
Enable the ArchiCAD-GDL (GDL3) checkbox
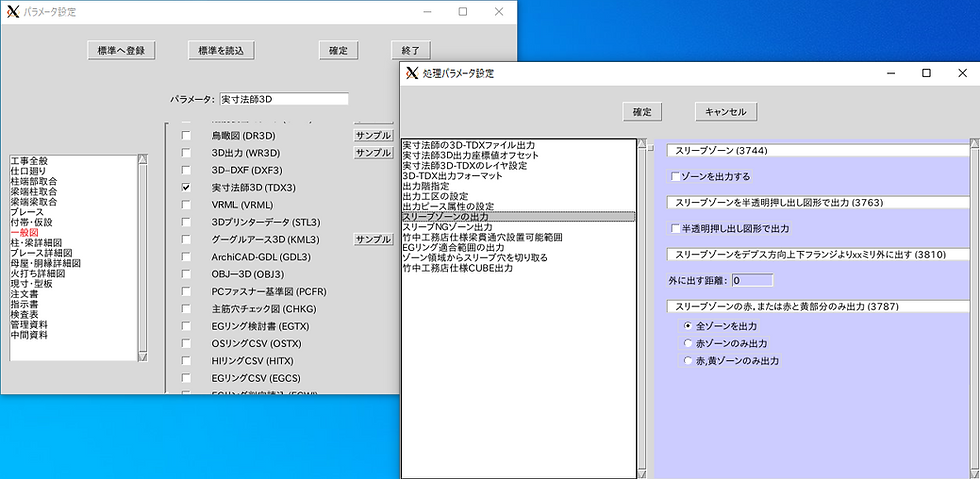point(186,257)
